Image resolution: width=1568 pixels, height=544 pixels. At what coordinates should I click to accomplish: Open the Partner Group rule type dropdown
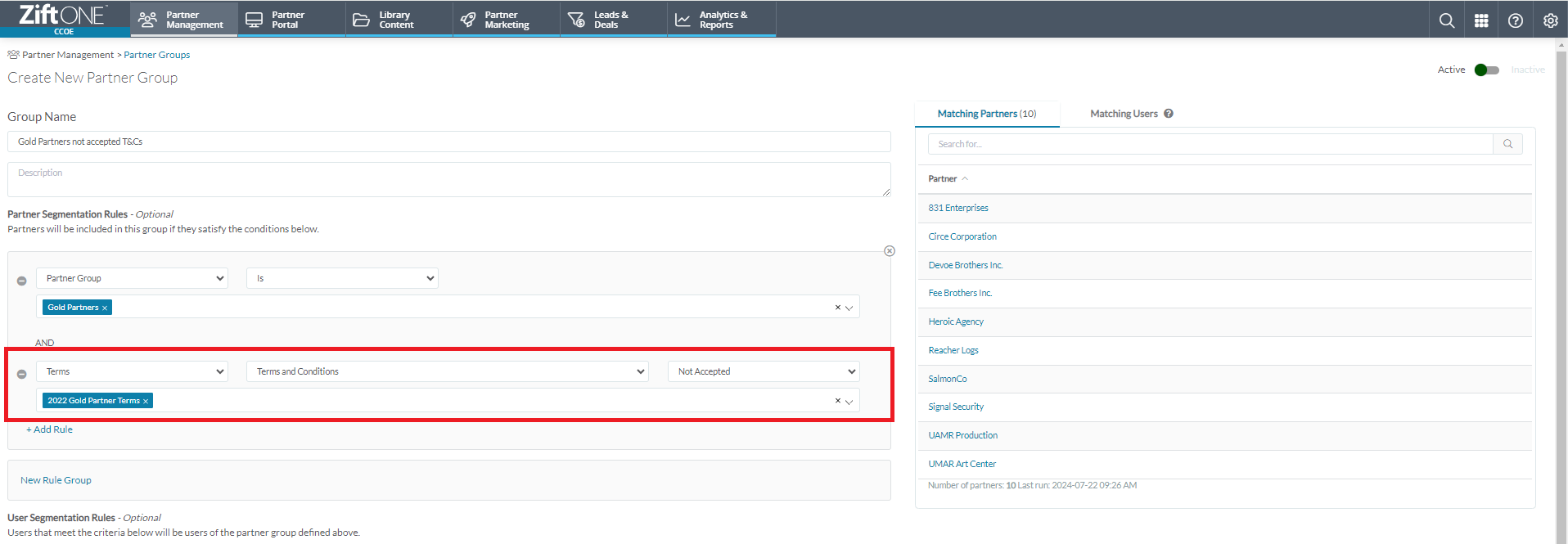coord(133,278)
